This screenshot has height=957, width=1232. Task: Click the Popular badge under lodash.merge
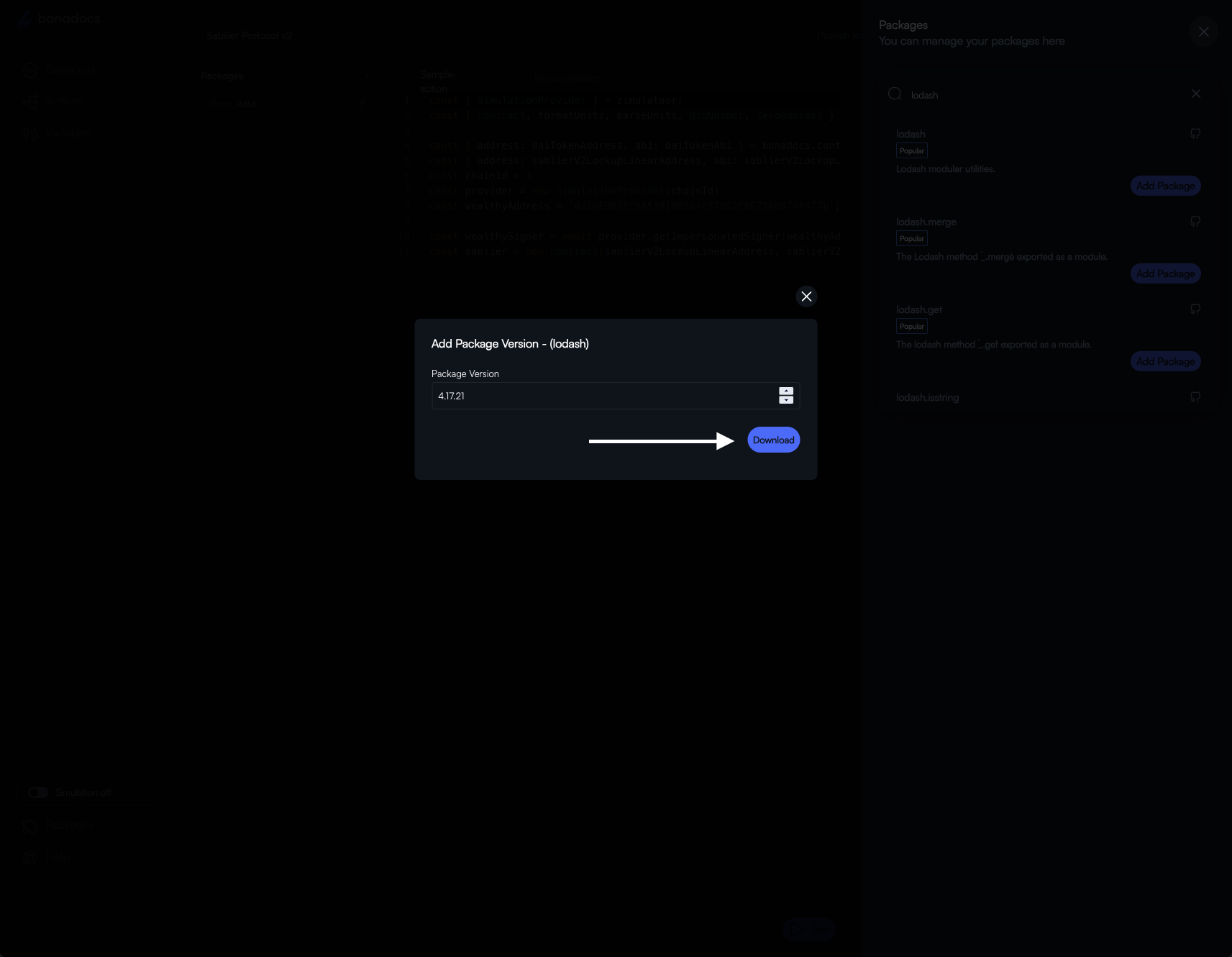click(x=912, y=238)
